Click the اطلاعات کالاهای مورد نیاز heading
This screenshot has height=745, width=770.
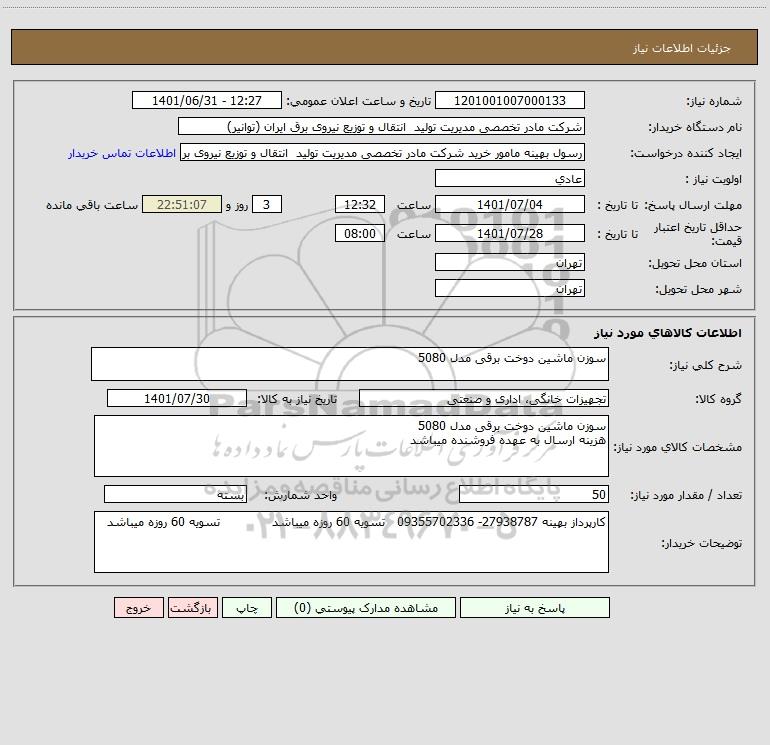(668, 332)
